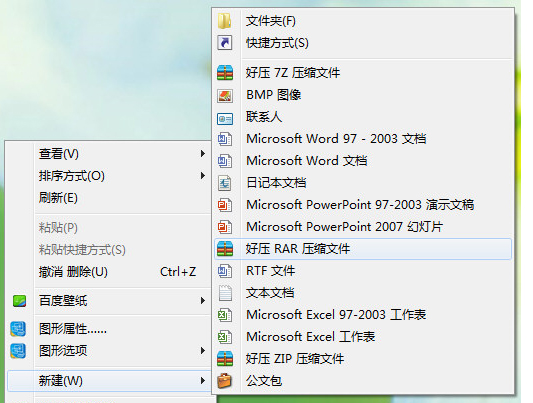Viewport: 533px width, 403px height.
Task: Click the icon beside 图形属性......
Action: [x=18, y=329]
